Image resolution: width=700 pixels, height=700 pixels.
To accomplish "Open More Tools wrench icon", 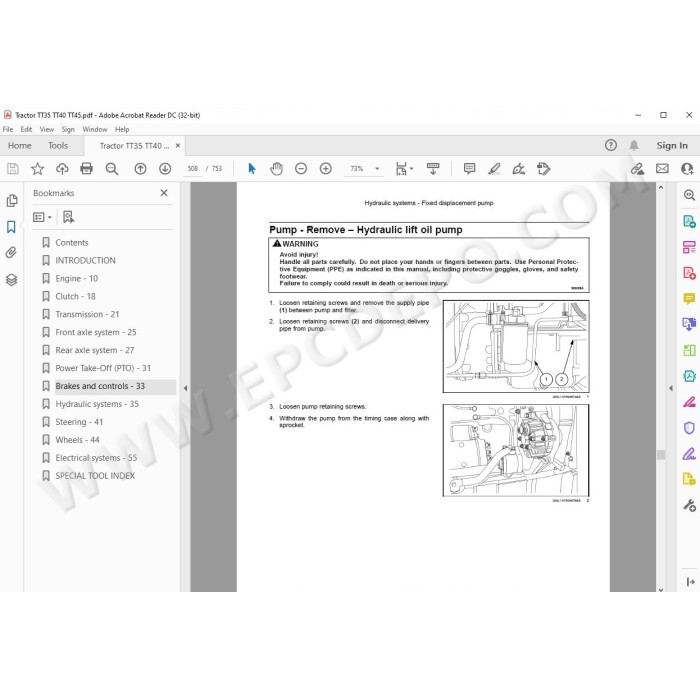I will [689, 505].
